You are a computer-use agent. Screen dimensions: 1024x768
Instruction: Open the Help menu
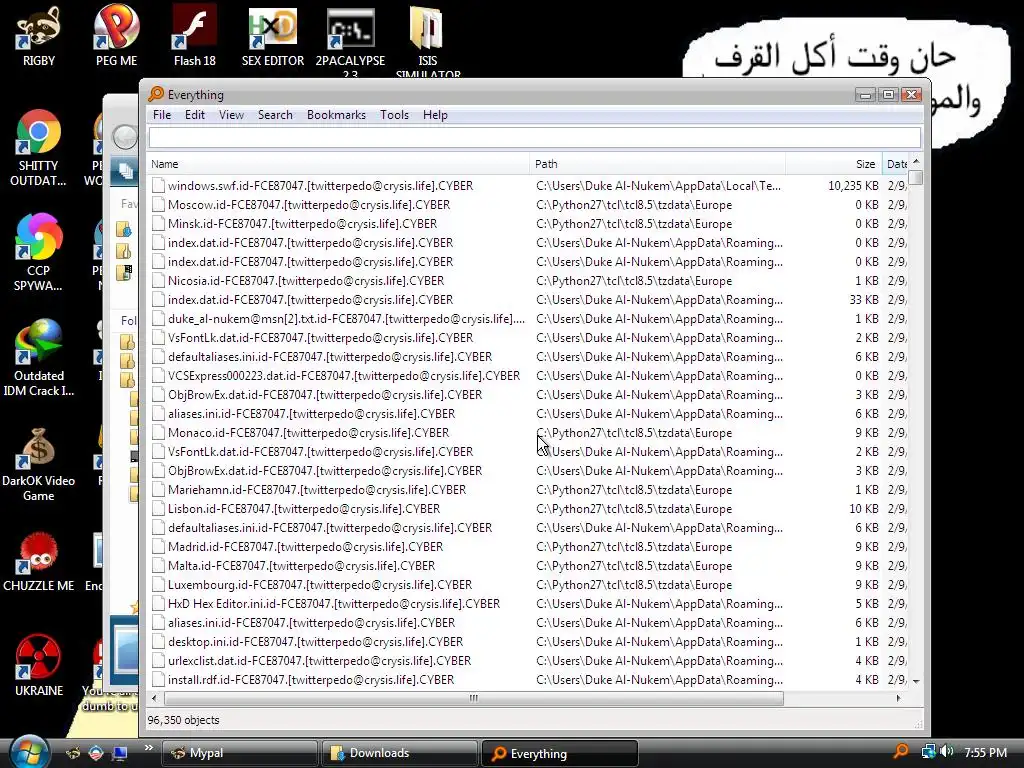[x=435, y=115]
